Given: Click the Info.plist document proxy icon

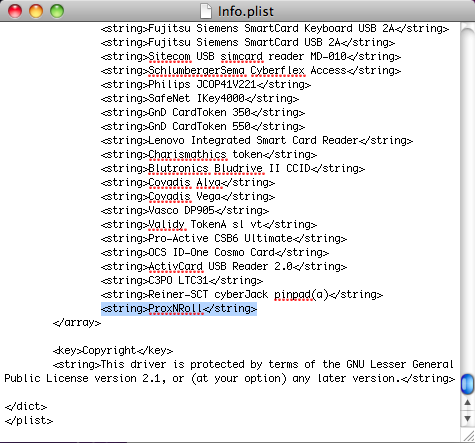Looking at the screenshot, I should [x=206, y=11].
